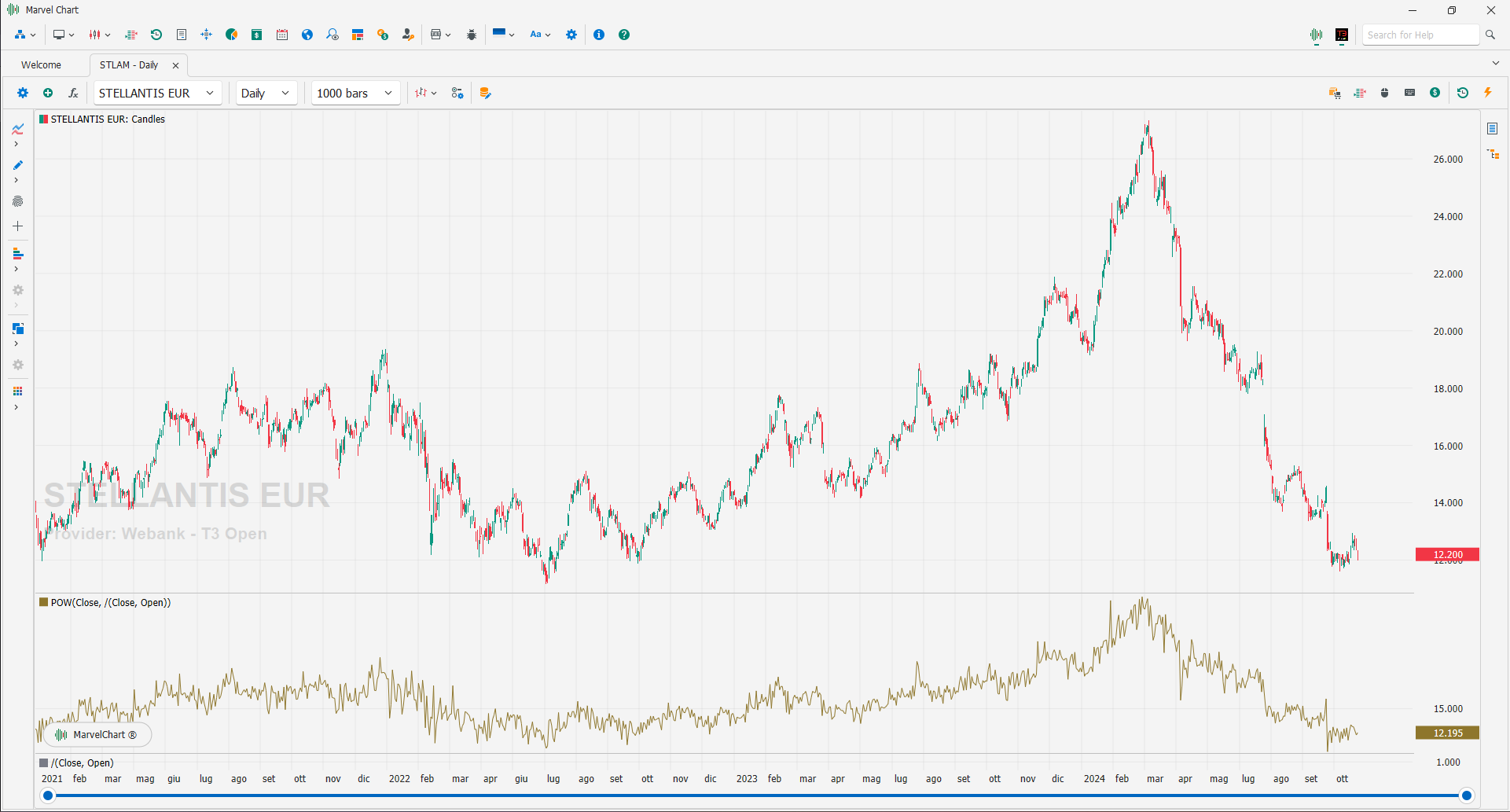Click the order book icon in chart toolbar
Image resolution: width=1510 pixels, height=812 pixels.
click(1360, 93)
